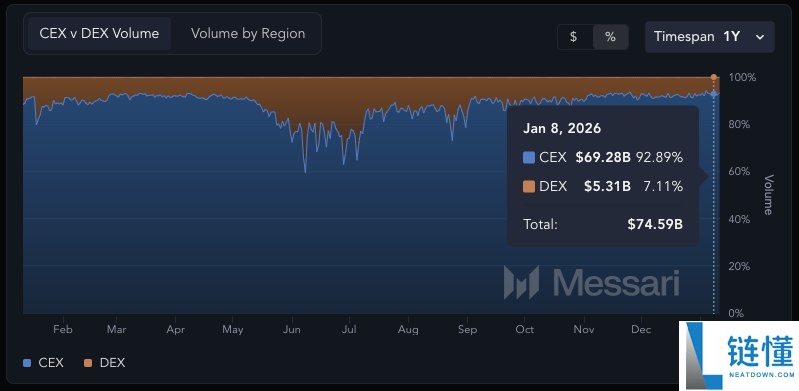799x391 pixels.
Task: Click the Aug x-axis label
Action: (408, 330)
